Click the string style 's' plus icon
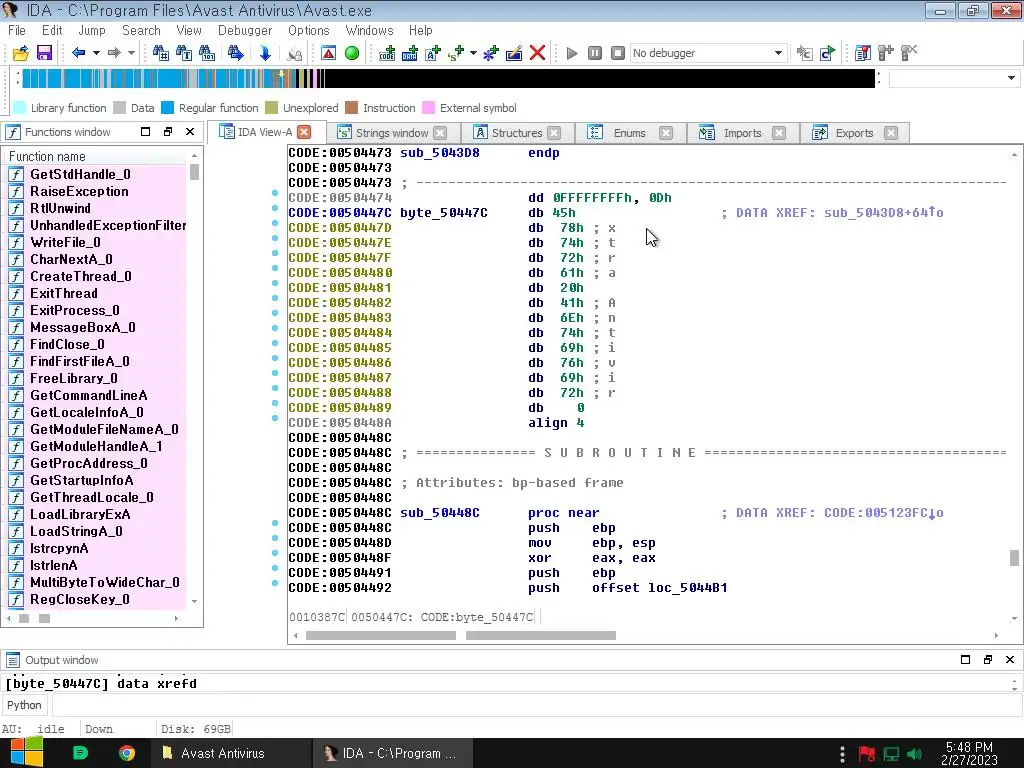The width and height of the screenshot is (1024, 768). [x=456, y=53]
